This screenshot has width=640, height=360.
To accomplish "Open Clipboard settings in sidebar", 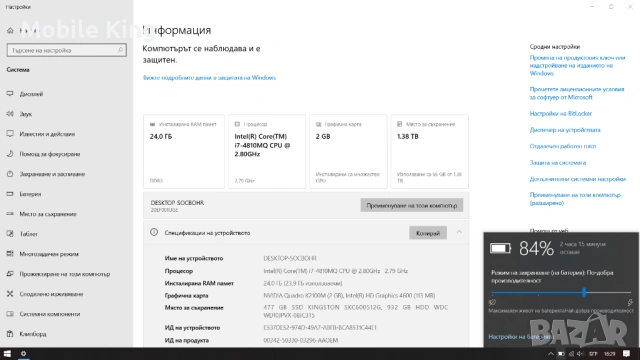I will pos(33,334).
